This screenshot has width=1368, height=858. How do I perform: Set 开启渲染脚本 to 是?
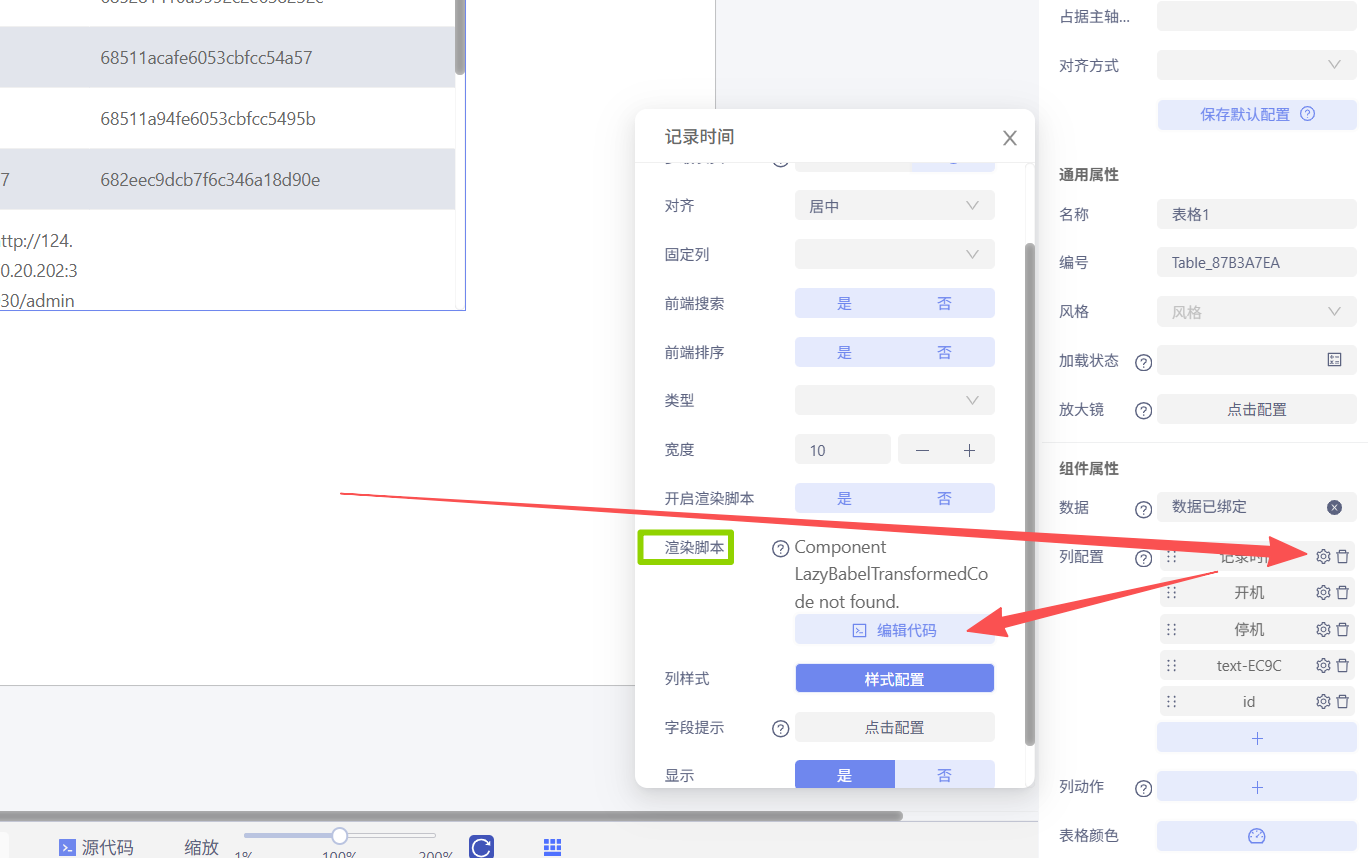[845, 499]
